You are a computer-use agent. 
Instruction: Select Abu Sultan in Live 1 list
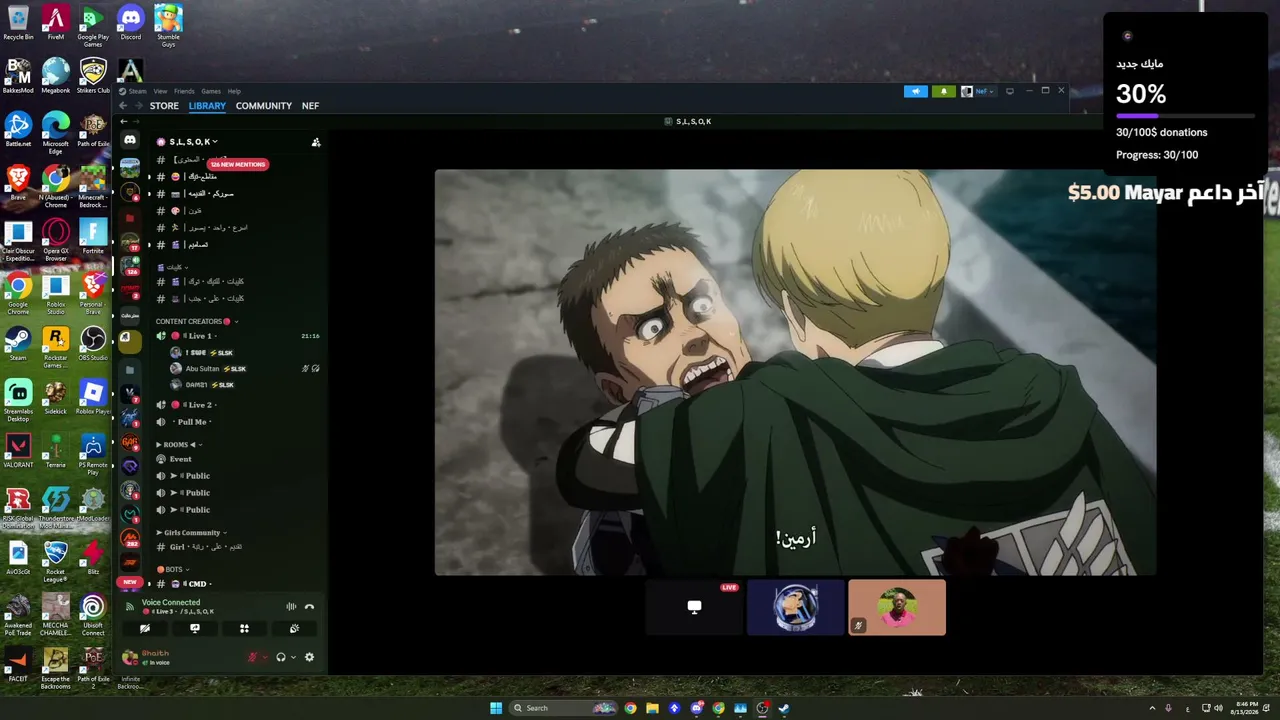click(244, 369)
